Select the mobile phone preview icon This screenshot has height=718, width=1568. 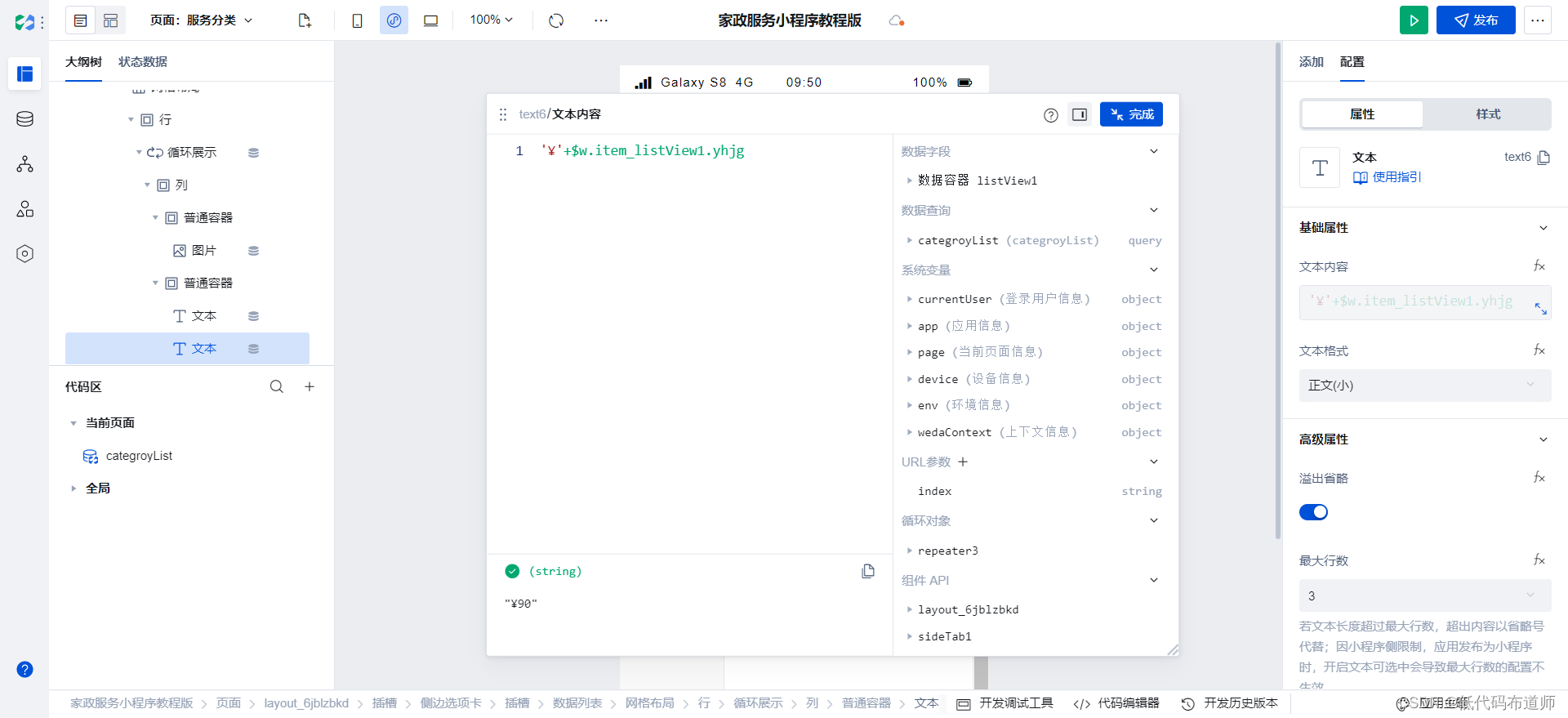click(x=357, y=20)
